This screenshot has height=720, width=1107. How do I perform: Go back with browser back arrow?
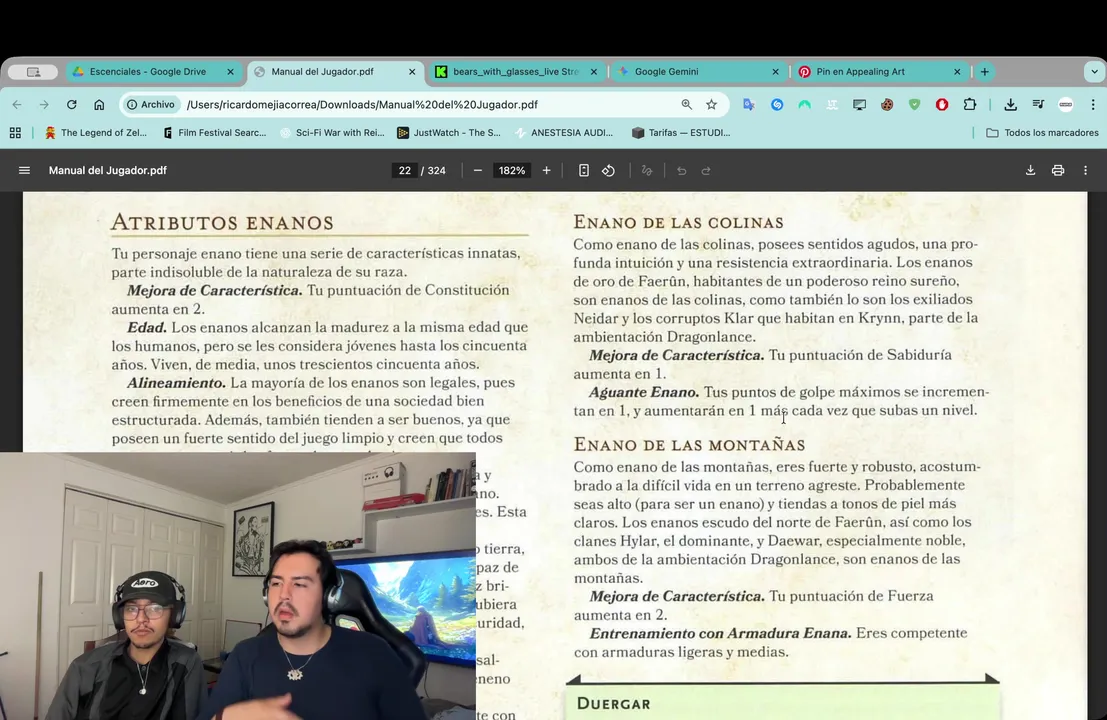[x=17, y=104]
